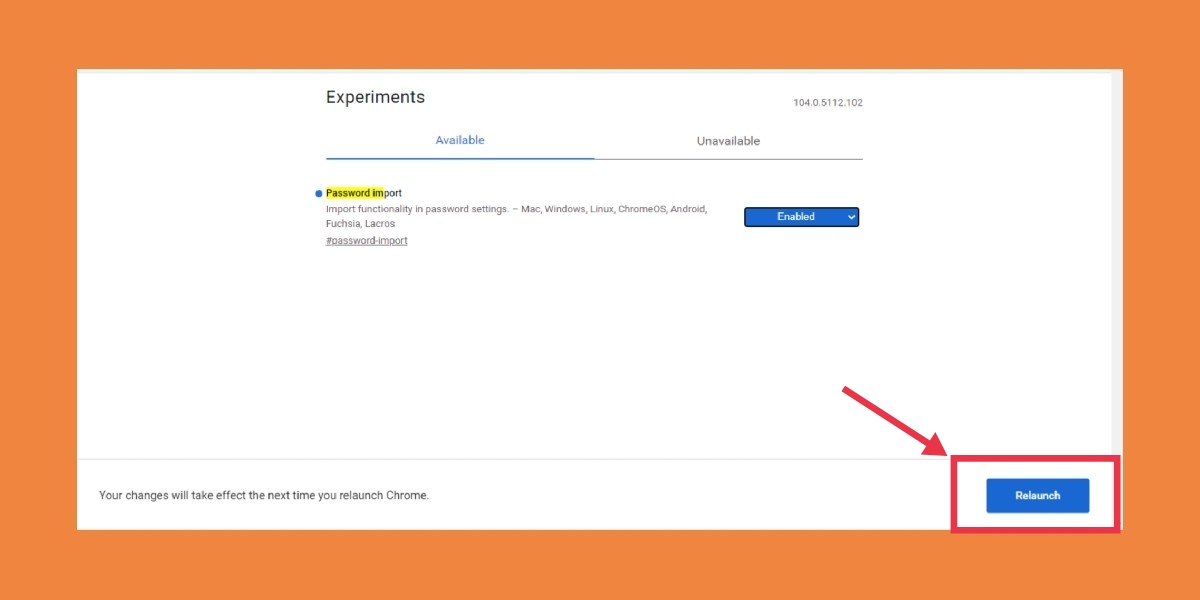Expand the Password import flag state options
Viewport: 1200px width, 600px height.
click(801, 217)
